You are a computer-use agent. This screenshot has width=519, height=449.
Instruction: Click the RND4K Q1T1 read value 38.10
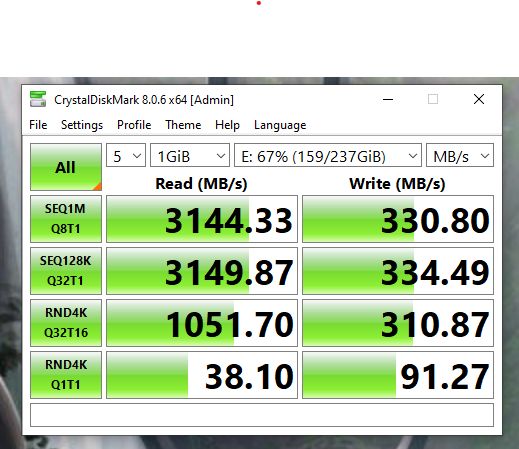(x=202, y=375)
